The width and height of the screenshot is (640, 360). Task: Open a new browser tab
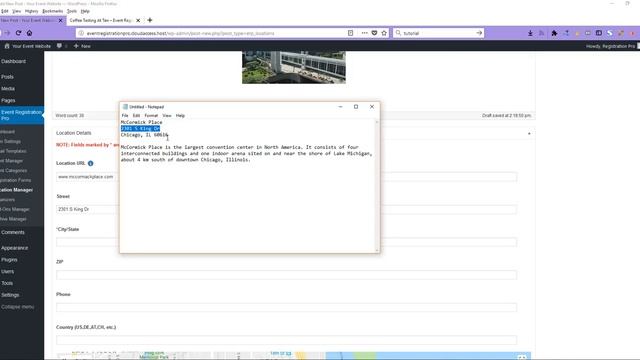[x=150, y=20]
